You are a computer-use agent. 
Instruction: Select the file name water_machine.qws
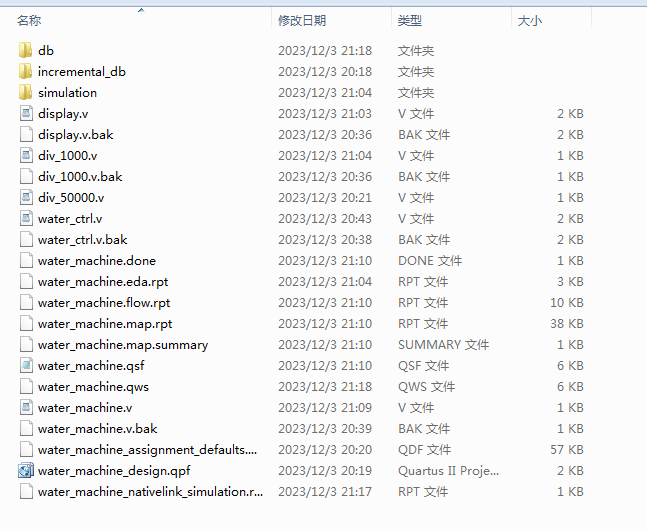(93, 387)
